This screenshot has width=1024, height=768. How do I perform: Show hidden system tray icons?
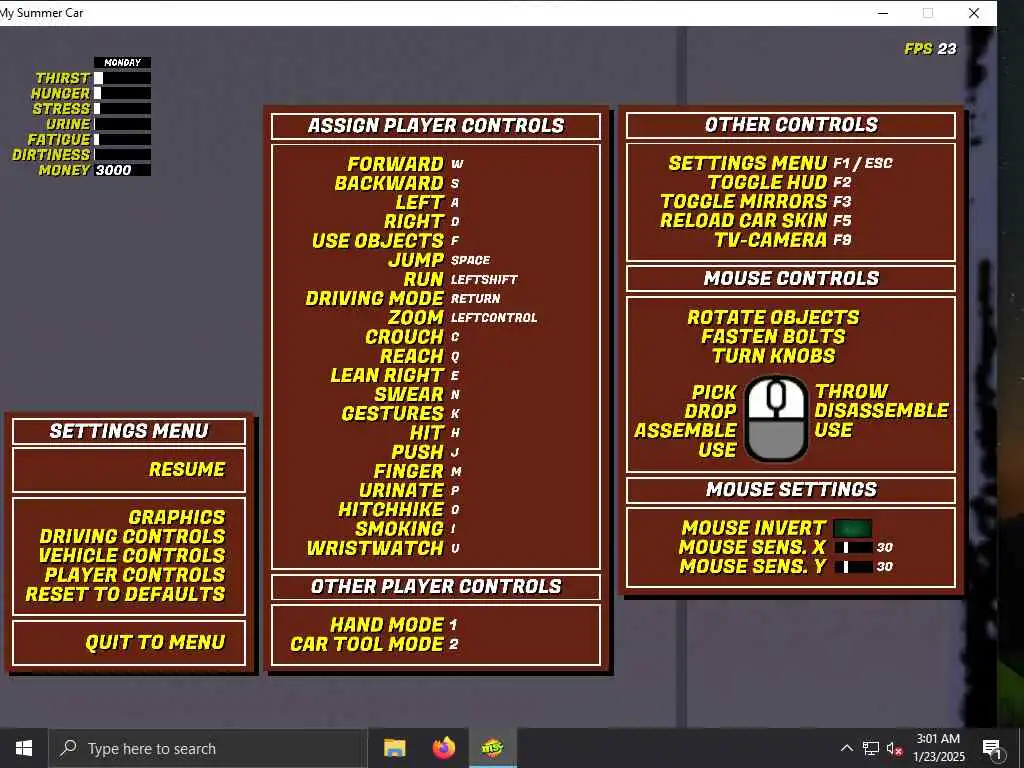click(x=846, y=748)
